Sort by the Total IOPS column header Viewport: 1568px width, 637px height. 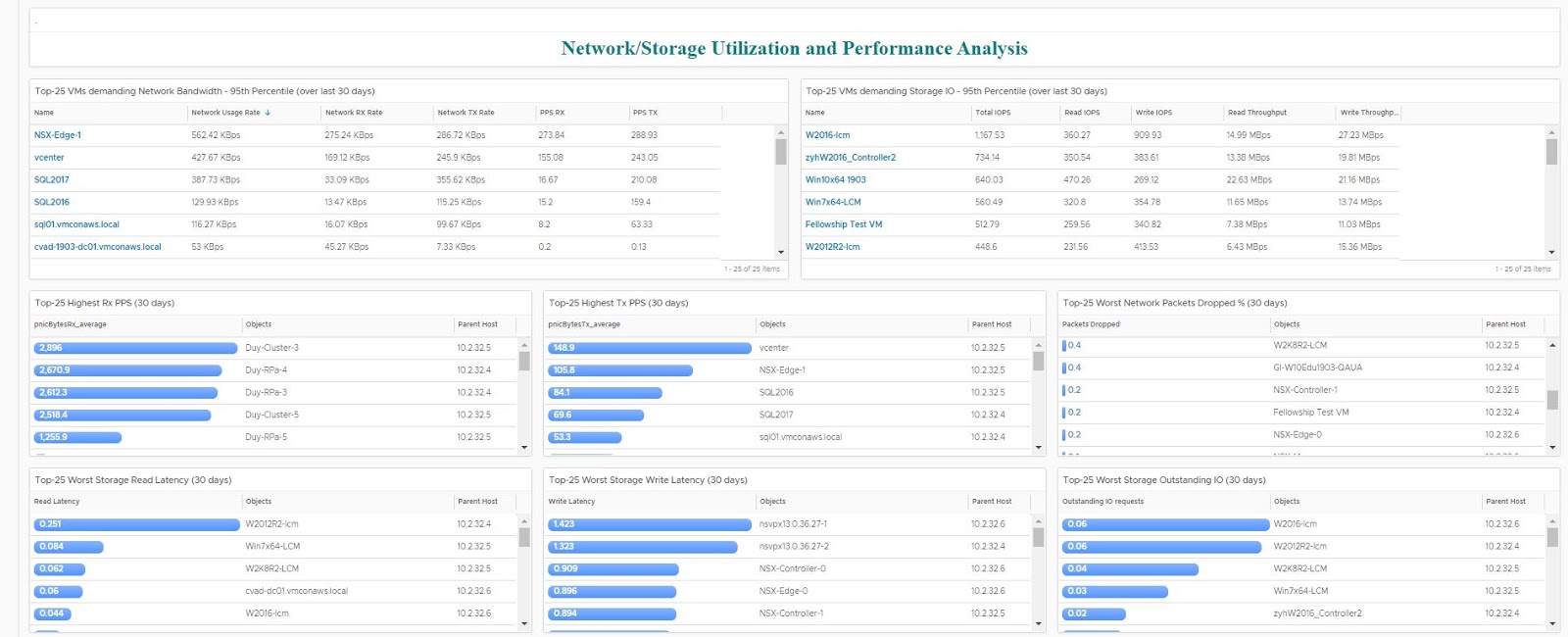[992, 113]
